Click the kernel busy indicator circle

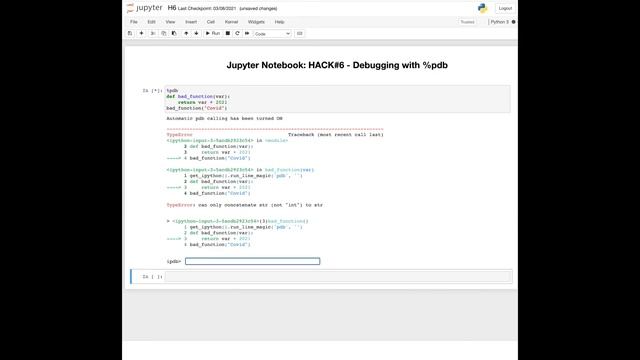point(513,22)
